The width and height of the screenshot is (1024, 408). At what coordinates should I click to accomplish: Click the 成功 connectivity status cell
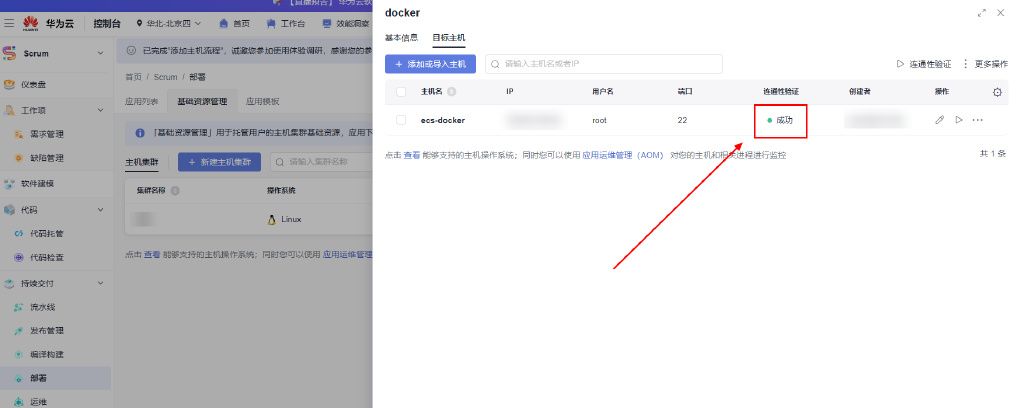pos(780,120)
